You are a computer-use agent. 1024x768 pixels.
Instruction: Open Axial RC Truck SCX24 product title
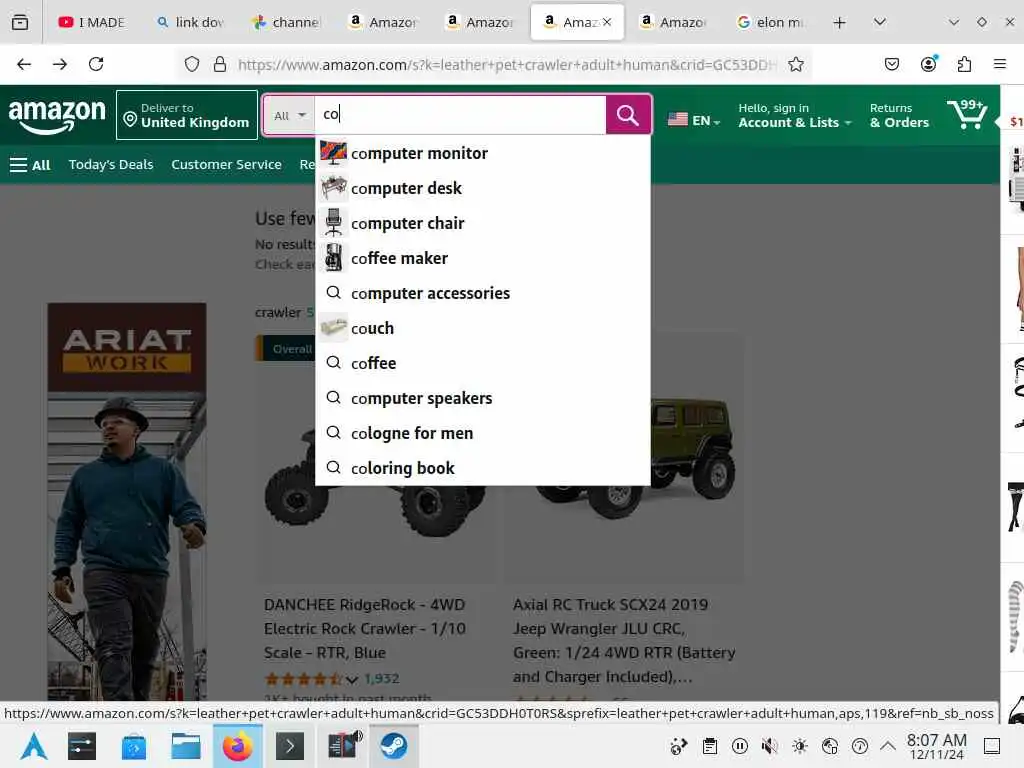624,641
